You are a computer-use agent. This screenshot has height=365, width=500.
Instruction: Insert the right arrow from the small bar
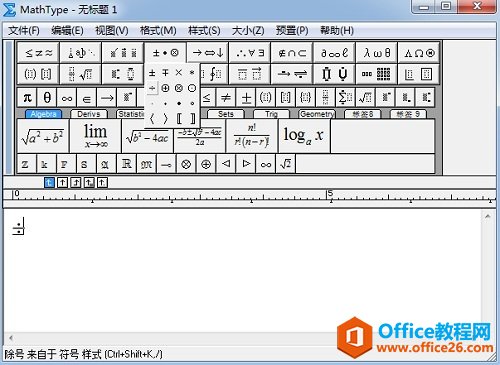[107, 98]
